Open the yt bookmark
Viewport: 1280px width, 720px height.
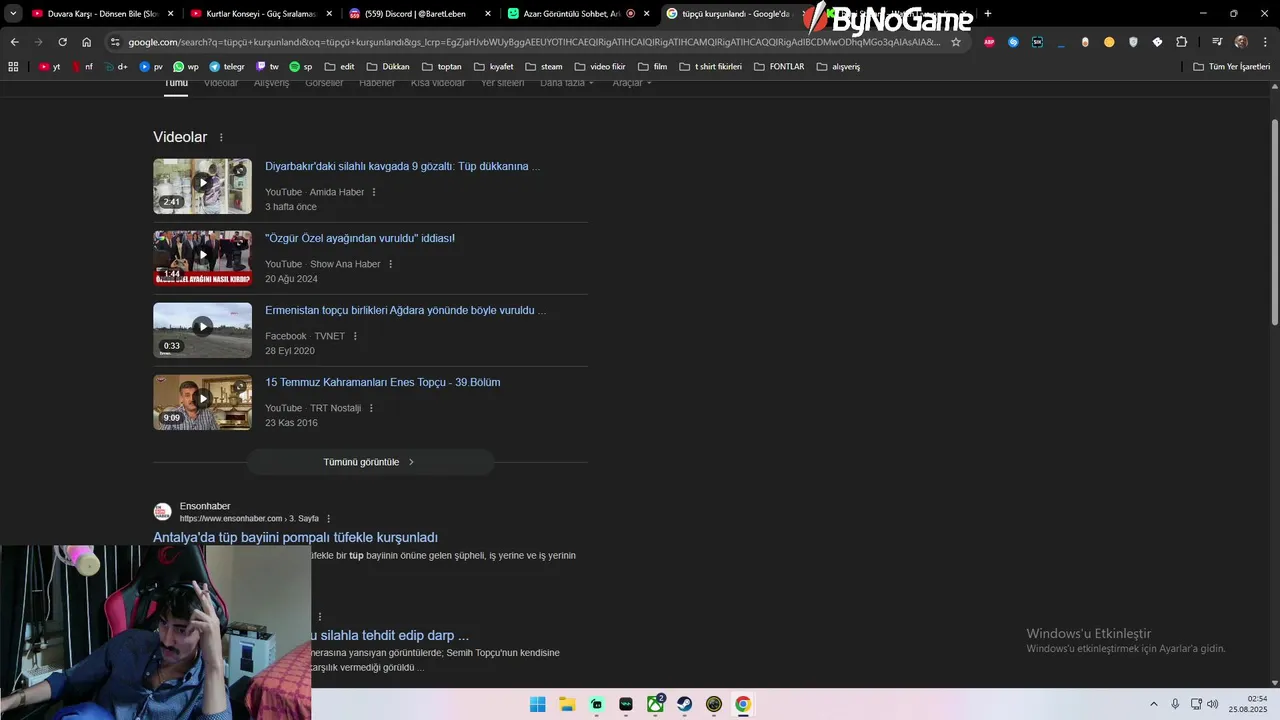pyautogui.click(x=49, y=67)
